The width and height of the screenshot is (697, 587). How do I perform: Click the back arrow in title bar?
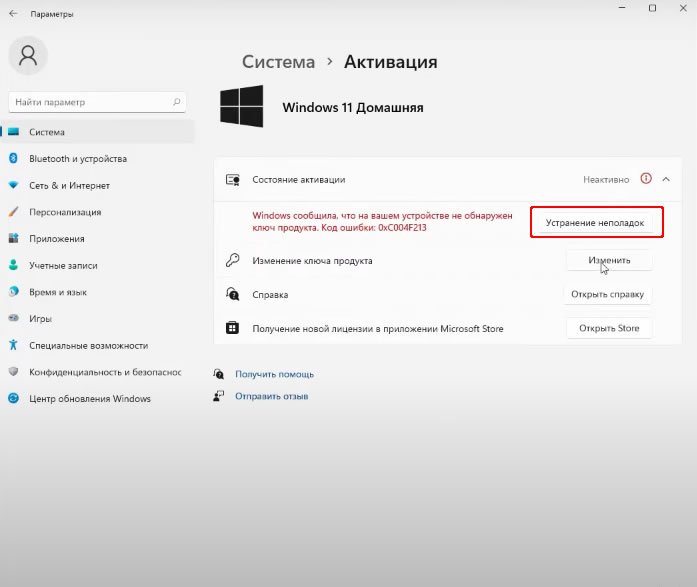click(x=13, y=13)
